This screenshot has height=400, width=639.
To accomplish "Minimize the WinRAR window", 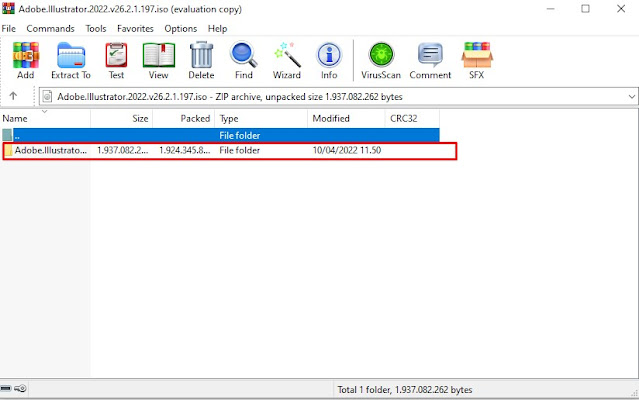I will 551,9.
